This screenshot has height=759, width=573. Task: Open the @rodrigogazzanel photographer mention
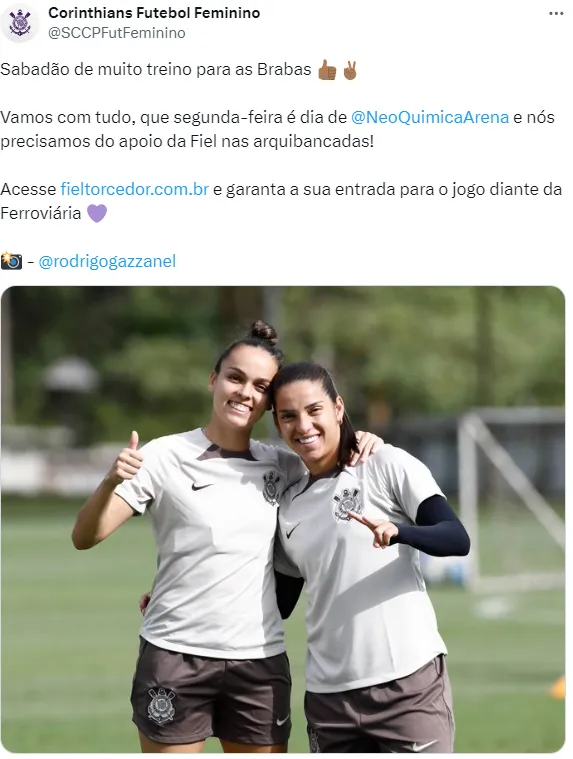(107, 261)
